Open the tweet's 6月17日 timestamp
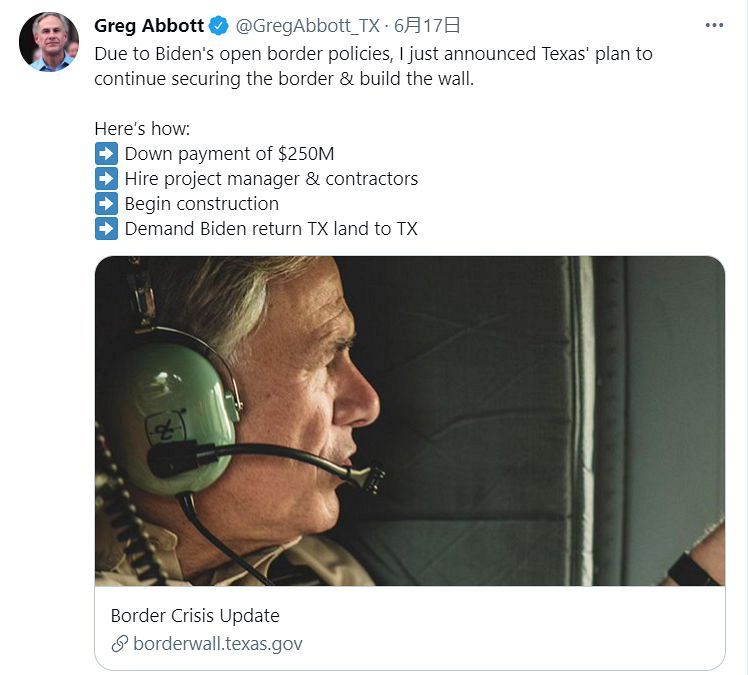Screen dimensions: 748x675 tap(427, 26)
